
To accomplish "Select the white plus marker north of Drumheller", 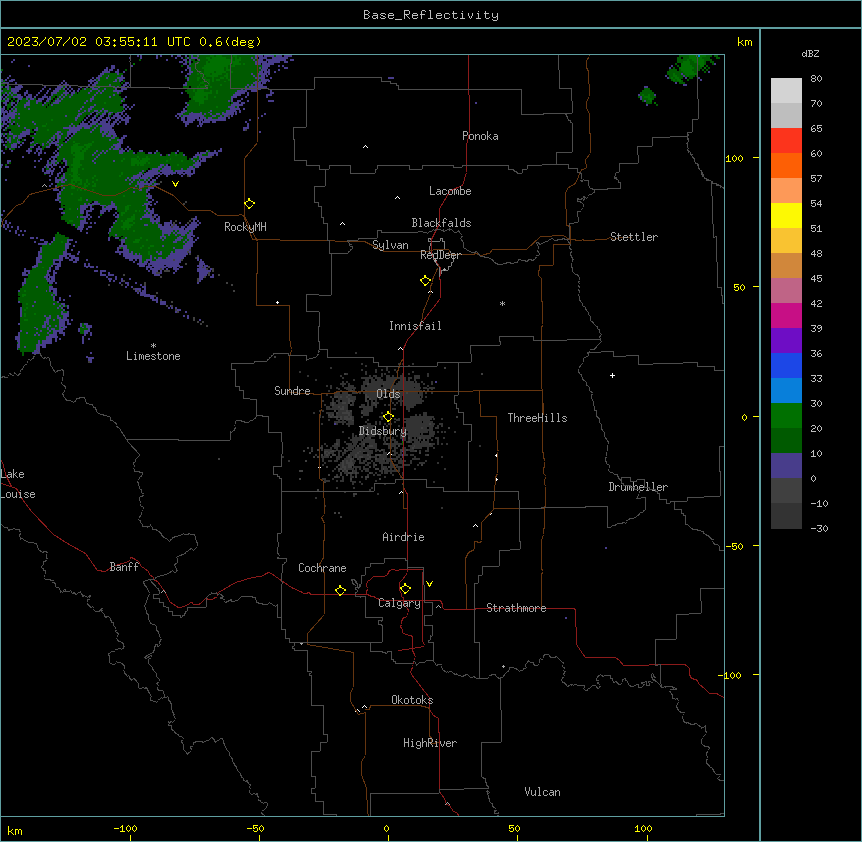I will point(612,375).
